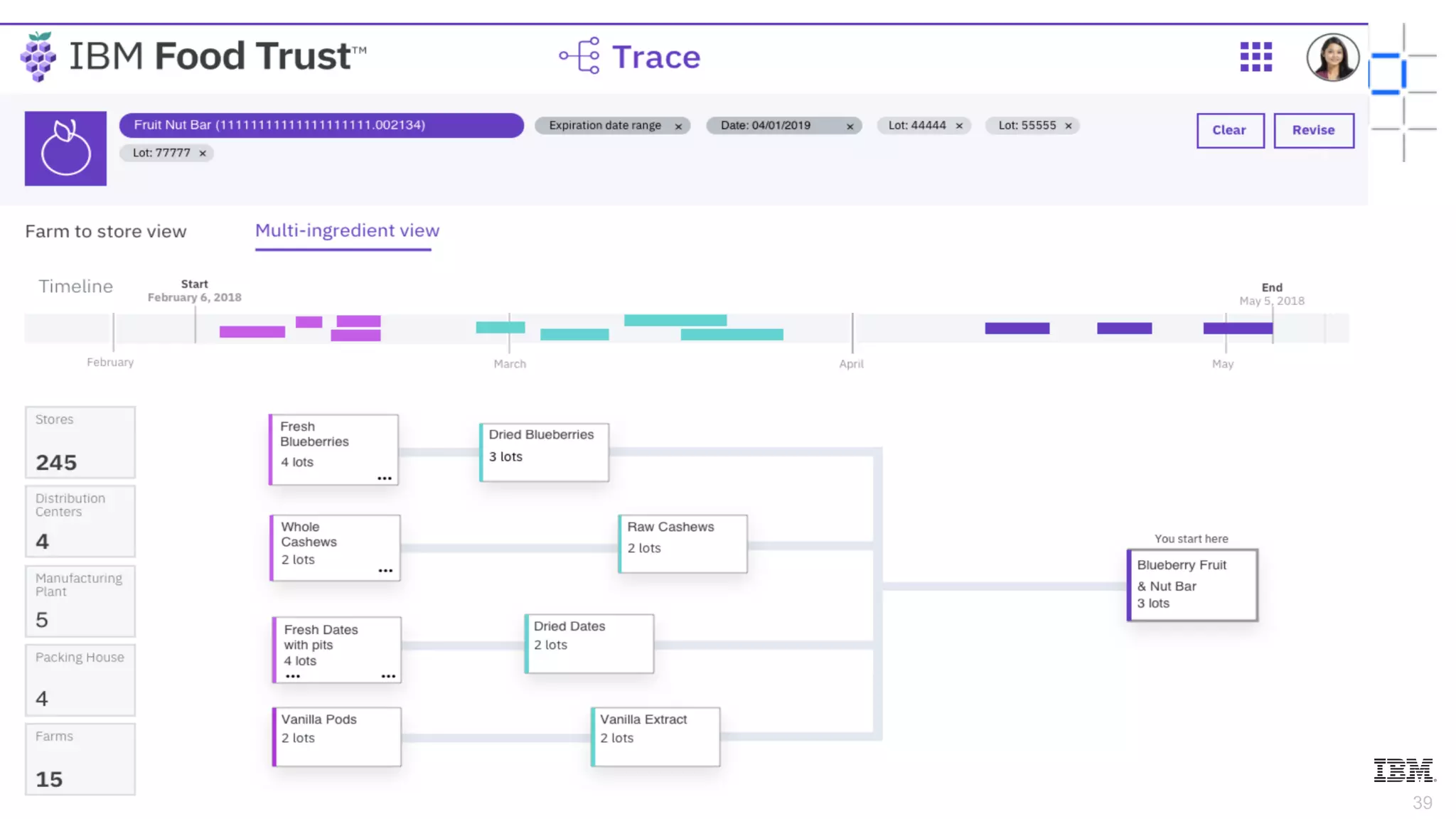Open right ellipsis on Fresh Dates card
The width and height of the screenshot is (1456, 819).
(388, 676)
